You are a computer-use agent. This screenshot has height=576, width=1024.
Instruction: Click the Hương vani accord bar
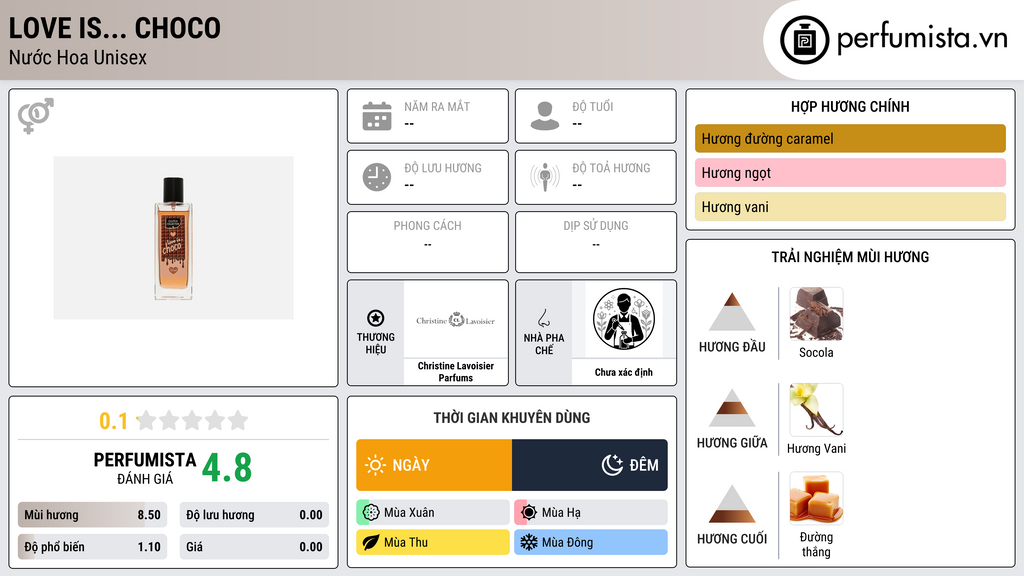(850, 206)
